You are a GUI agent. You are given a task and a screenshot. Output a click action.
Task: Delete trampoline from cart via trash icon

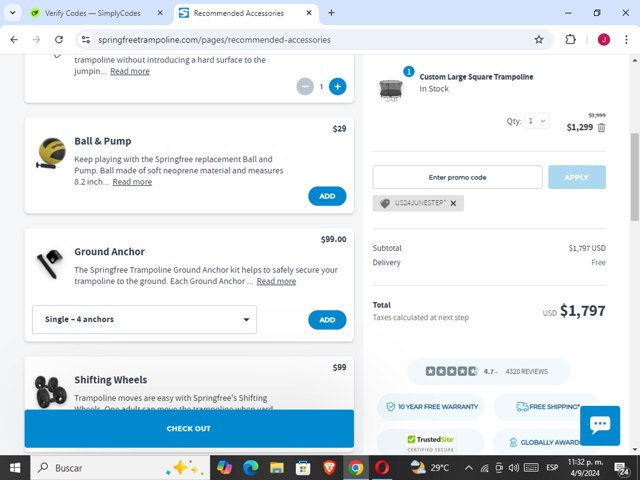(601, 128)
